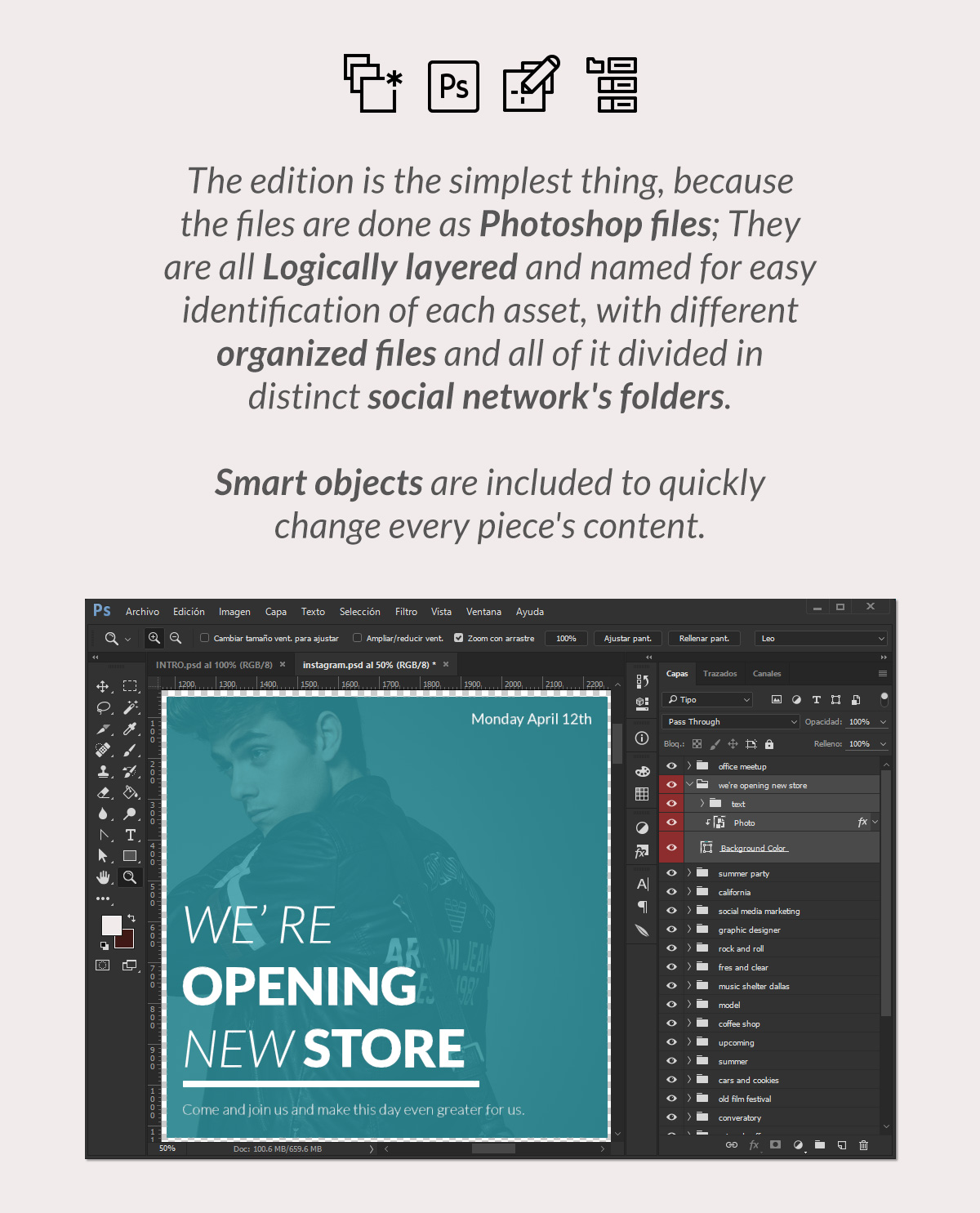Hide the 'Background Color' layer
980x1213 pixels.
671,848
